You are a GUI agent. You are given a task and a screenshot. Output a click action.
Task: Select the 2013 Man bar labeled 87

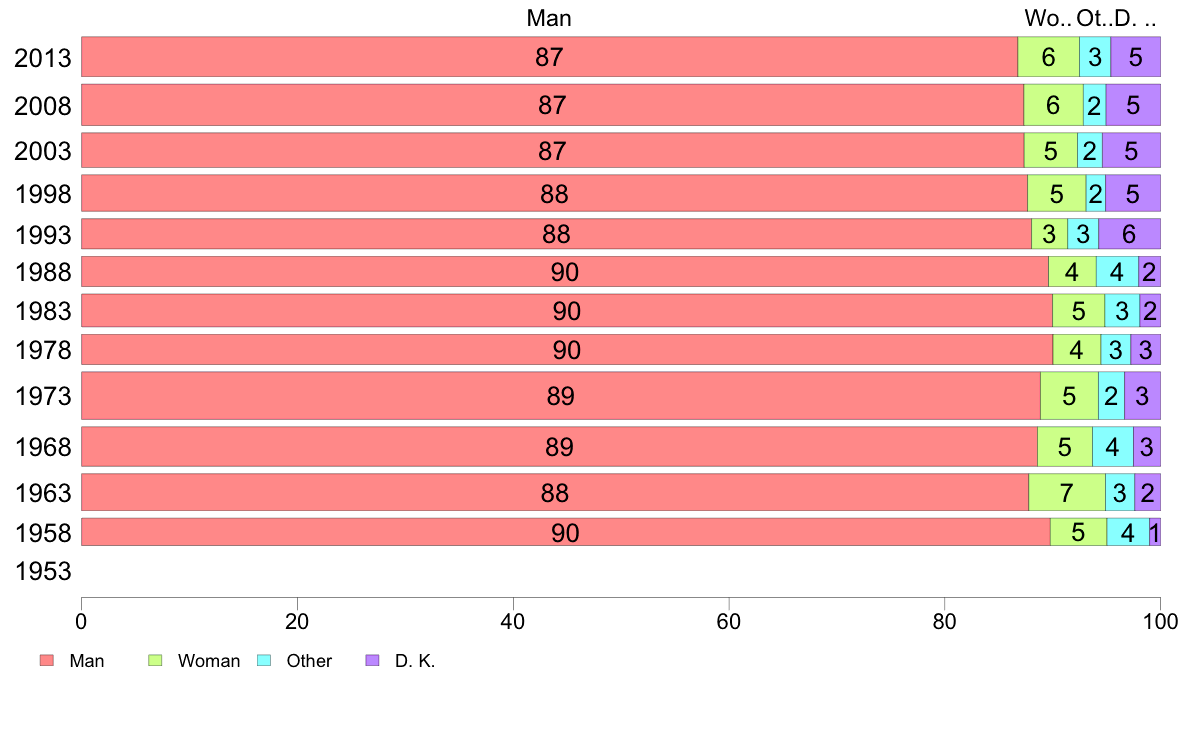549,57
